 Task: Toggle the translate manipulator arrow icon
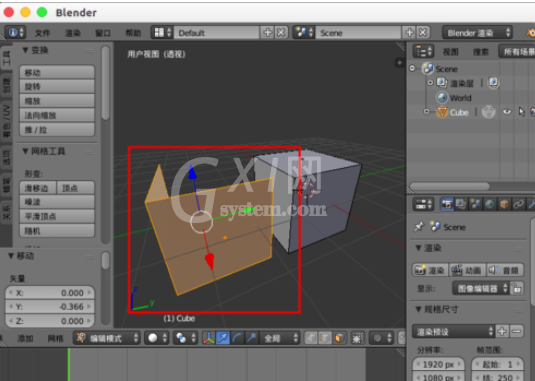point(222,338)
